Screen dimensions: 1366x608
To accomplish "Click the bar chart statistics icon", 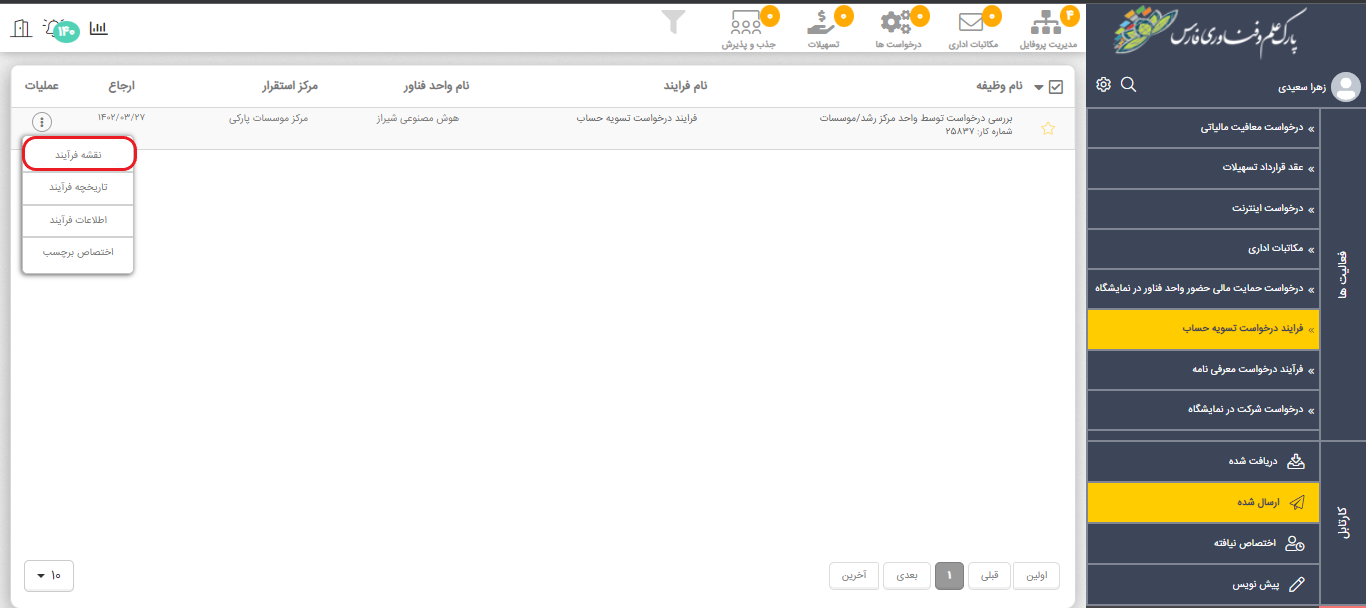I will click(x=98, y=28).
